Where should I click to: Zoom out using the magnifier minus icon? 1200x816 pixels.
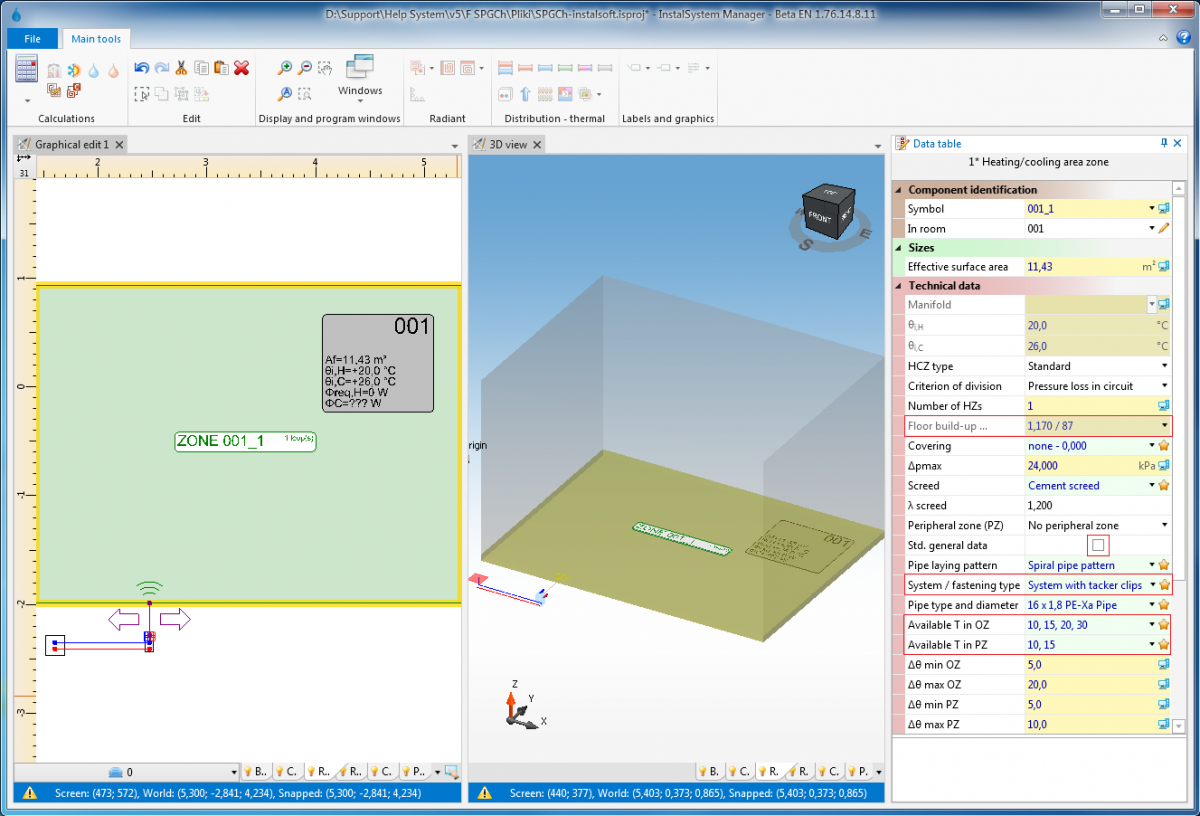[x=305, y=68]
